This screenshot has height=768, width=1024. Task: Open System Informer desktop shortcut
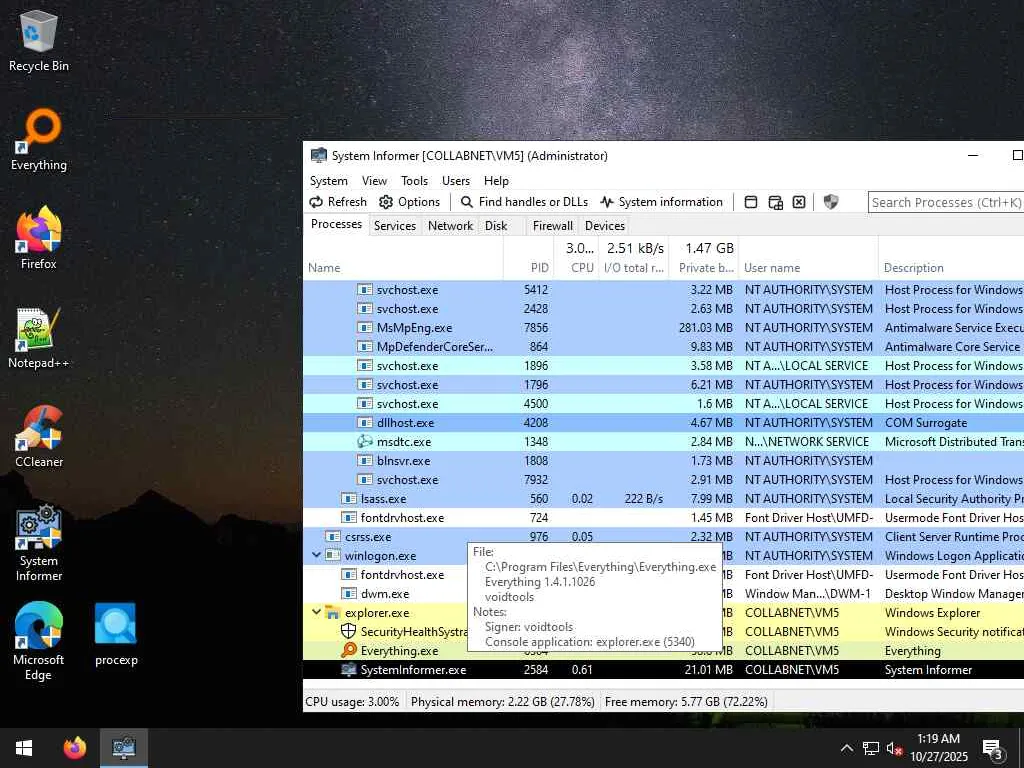tap(39, 543)
